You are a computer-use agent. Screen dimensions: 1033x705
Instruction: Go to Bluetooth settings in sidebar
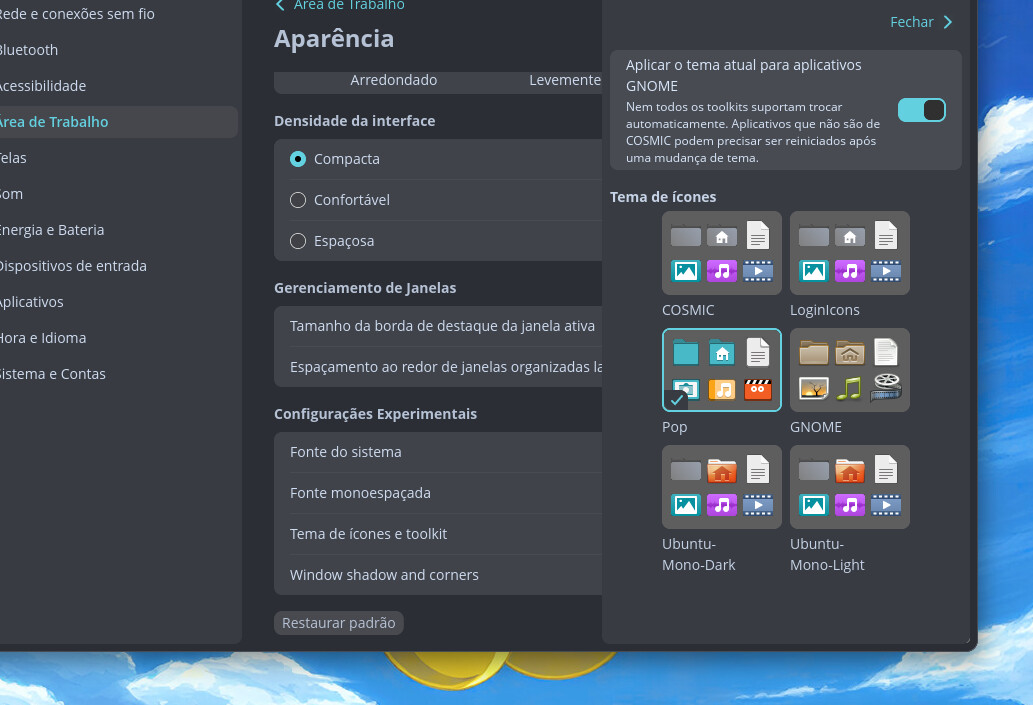tap(28, 50)
